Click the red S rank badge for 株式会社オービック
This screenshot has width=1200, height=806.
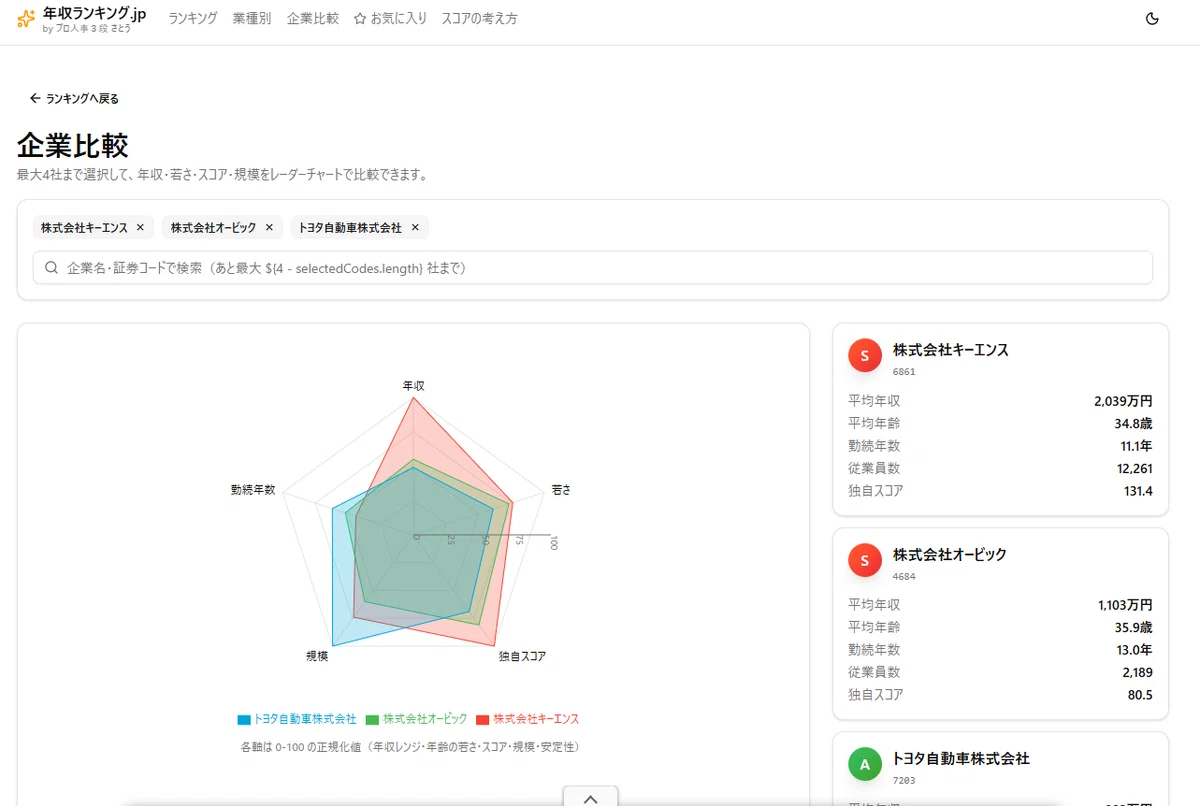coord(865,560)
